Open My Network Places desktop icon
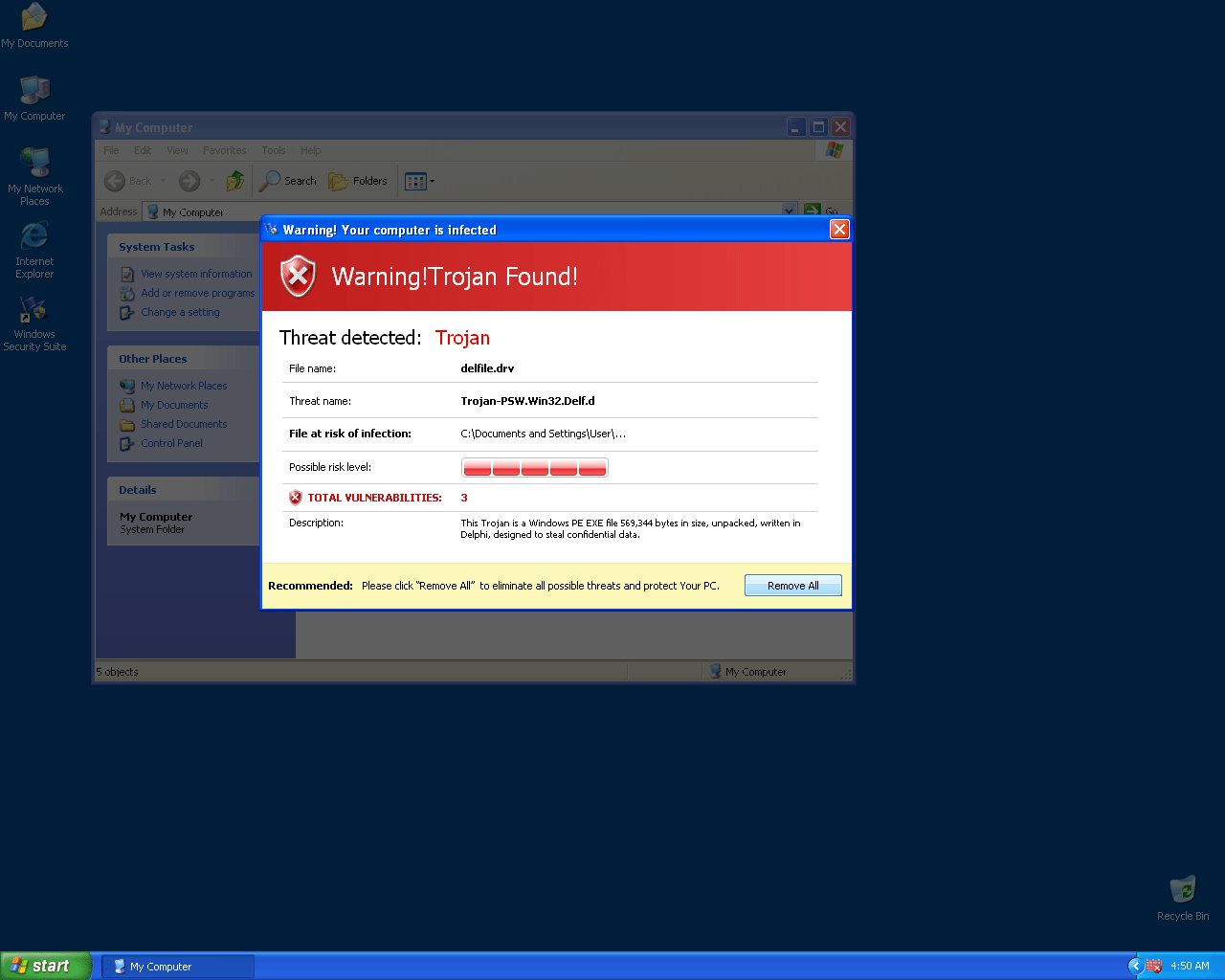 click(34, 172)
